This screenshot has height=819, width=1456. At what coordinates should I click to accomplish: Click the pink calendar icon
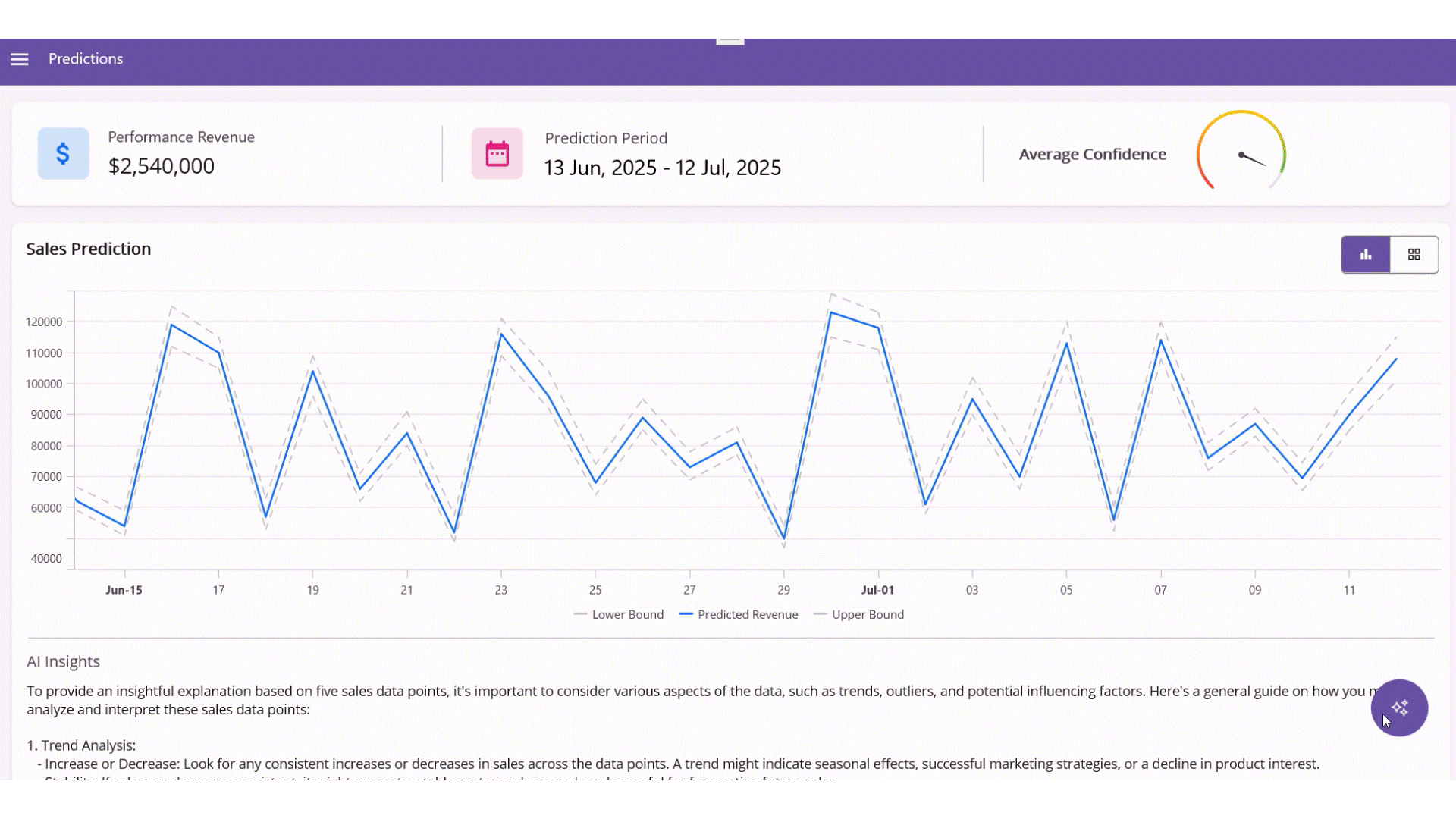coord(497,154)
